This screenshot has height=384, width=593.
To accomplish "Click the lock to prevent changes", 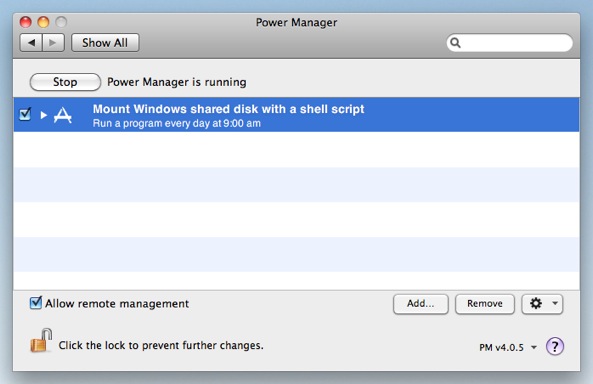I will click(x=41, y=340).
